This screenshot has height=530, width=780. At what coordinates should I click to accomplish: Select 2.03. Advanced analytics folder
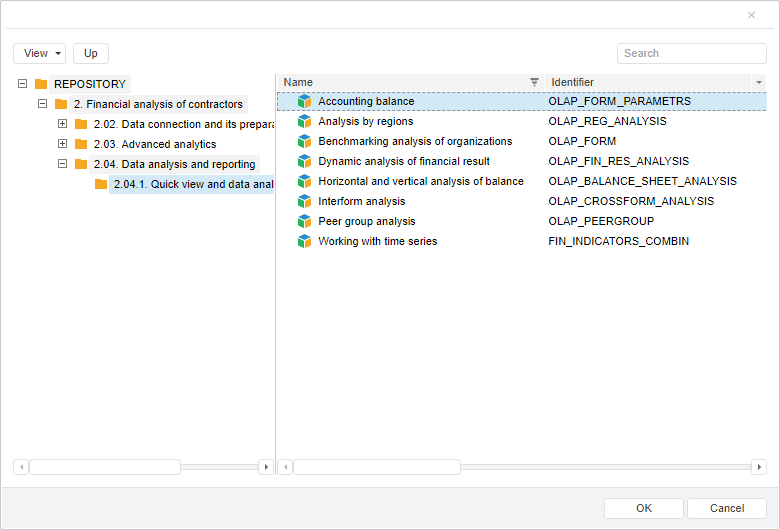(155, 144)
